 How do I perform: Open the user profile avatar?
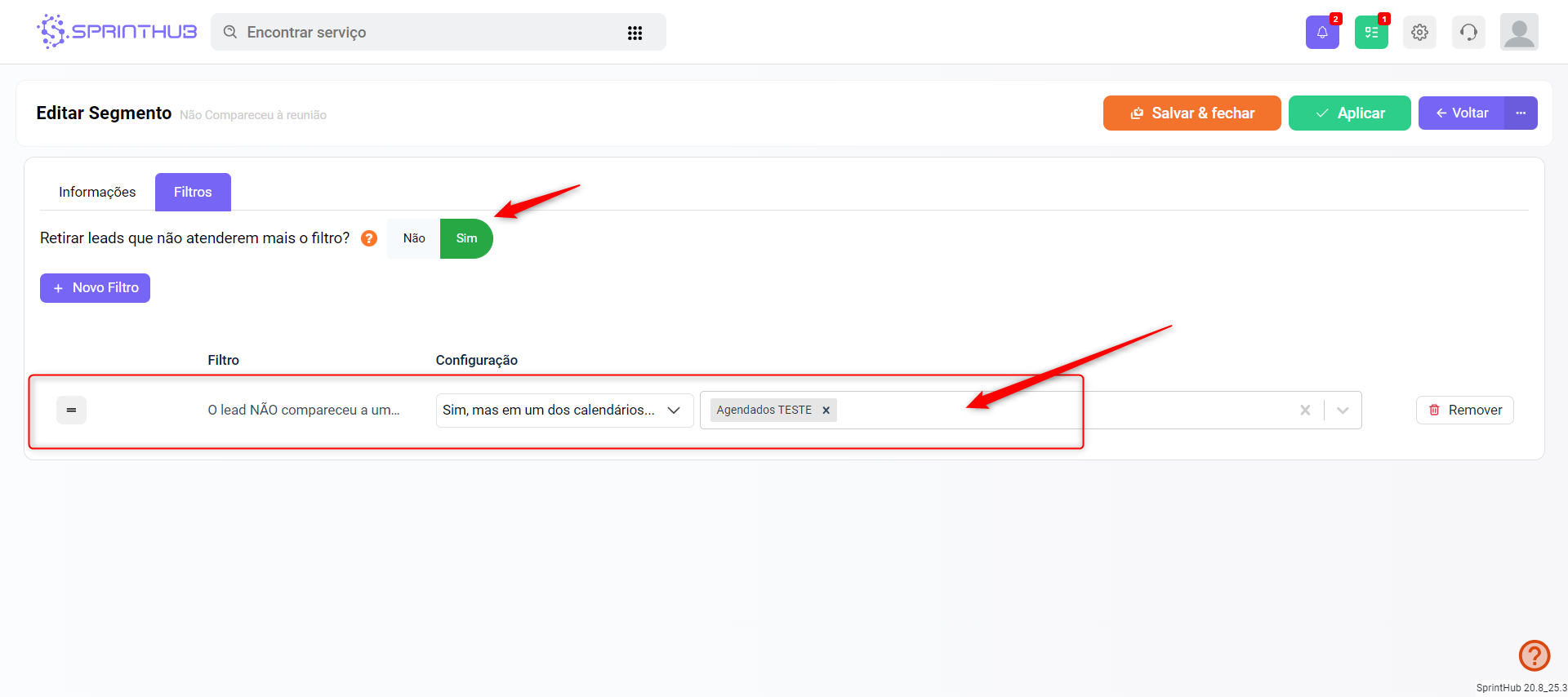tap(1518, 33)
